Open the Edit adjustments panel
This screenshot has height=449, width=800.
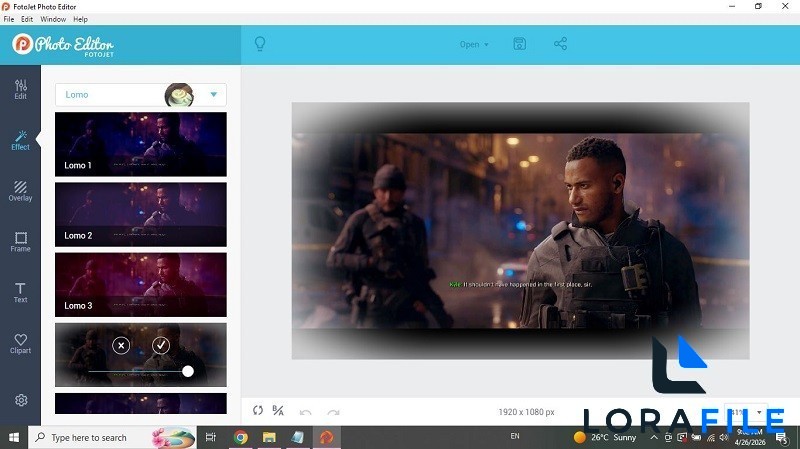click(20, 89)
